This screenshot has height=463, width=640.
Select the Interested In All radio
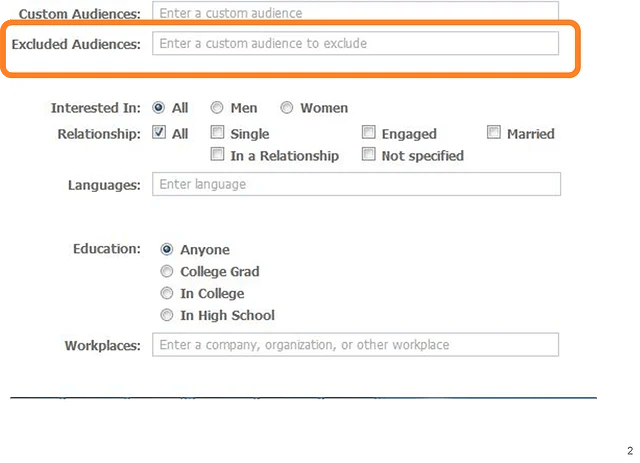158,108
